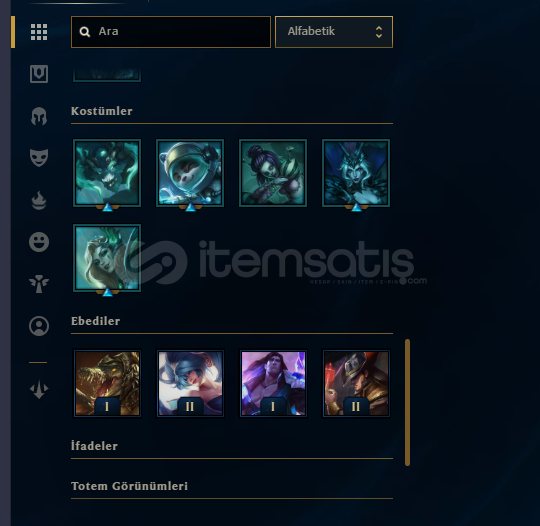Open the Renekton eternal tile
The height and width of the screenshot is (526, 540).
(x=107, y=383)
